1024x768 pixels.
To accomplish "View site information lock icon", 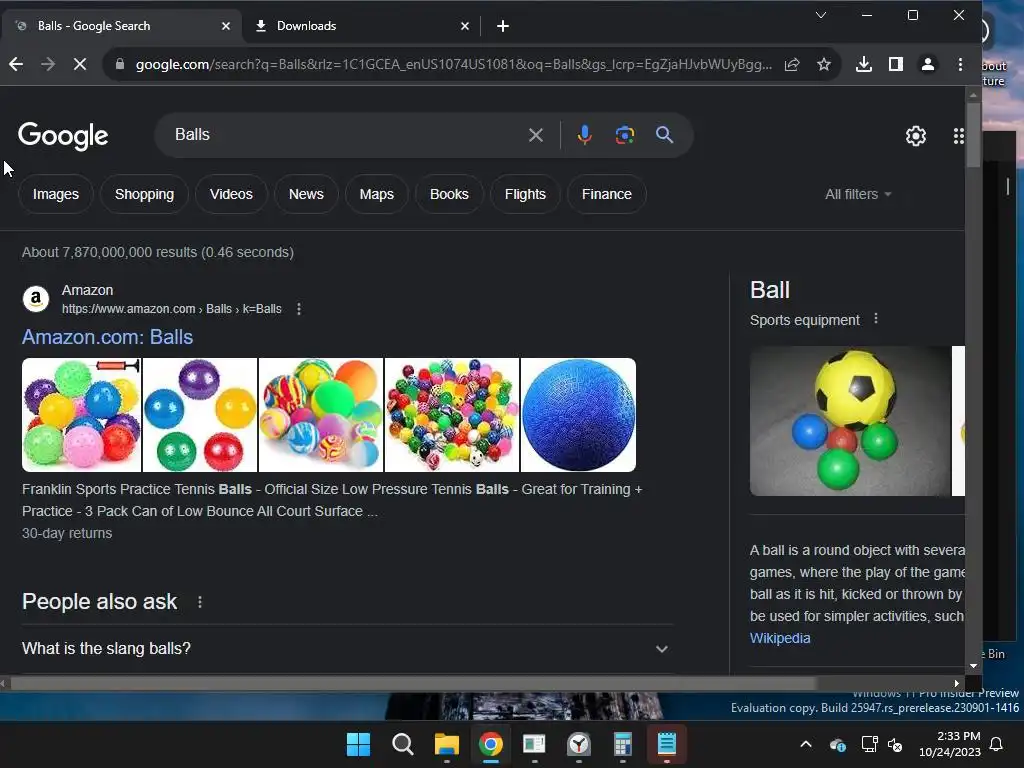I will 120,64.
